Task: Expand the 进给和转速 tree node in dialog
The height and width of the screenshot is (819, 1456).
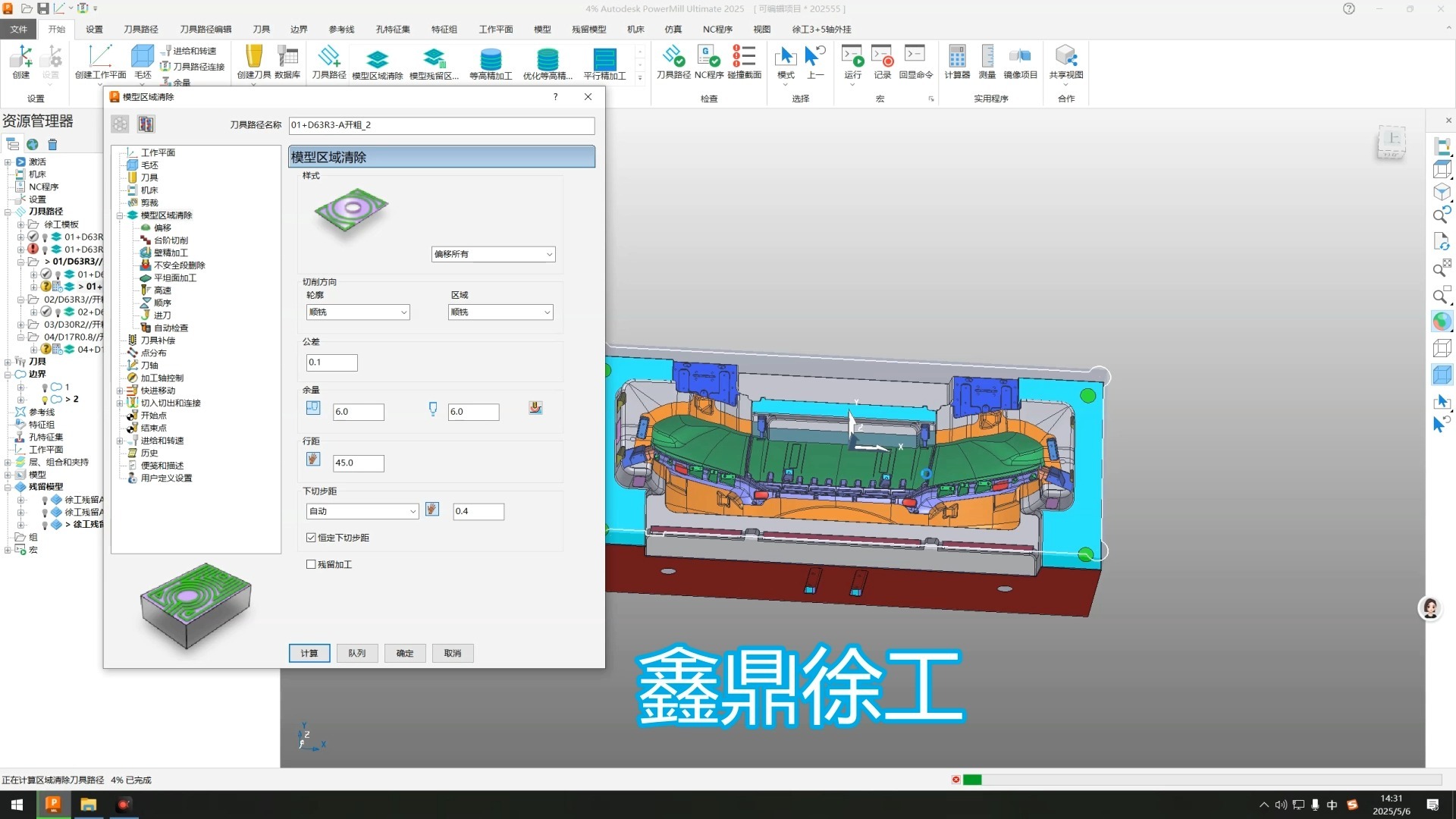Action: pos(120,441)
